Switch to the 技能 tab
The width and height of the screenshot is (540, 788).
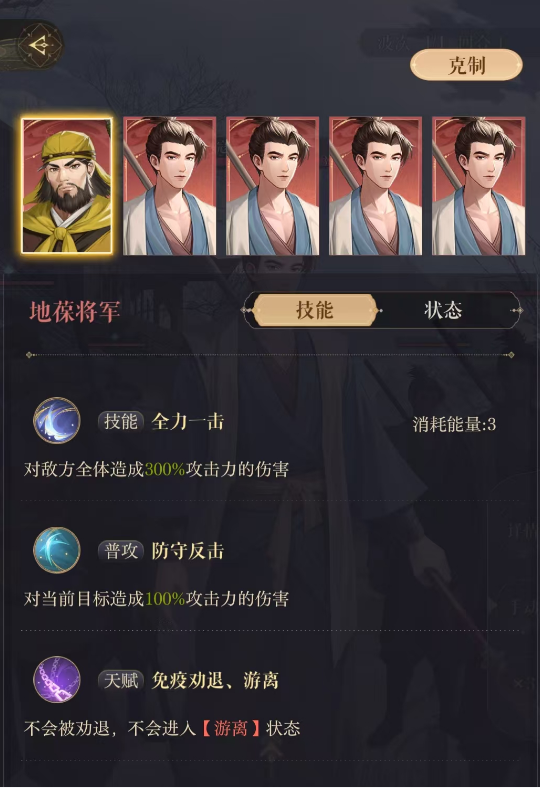(314, 310)
